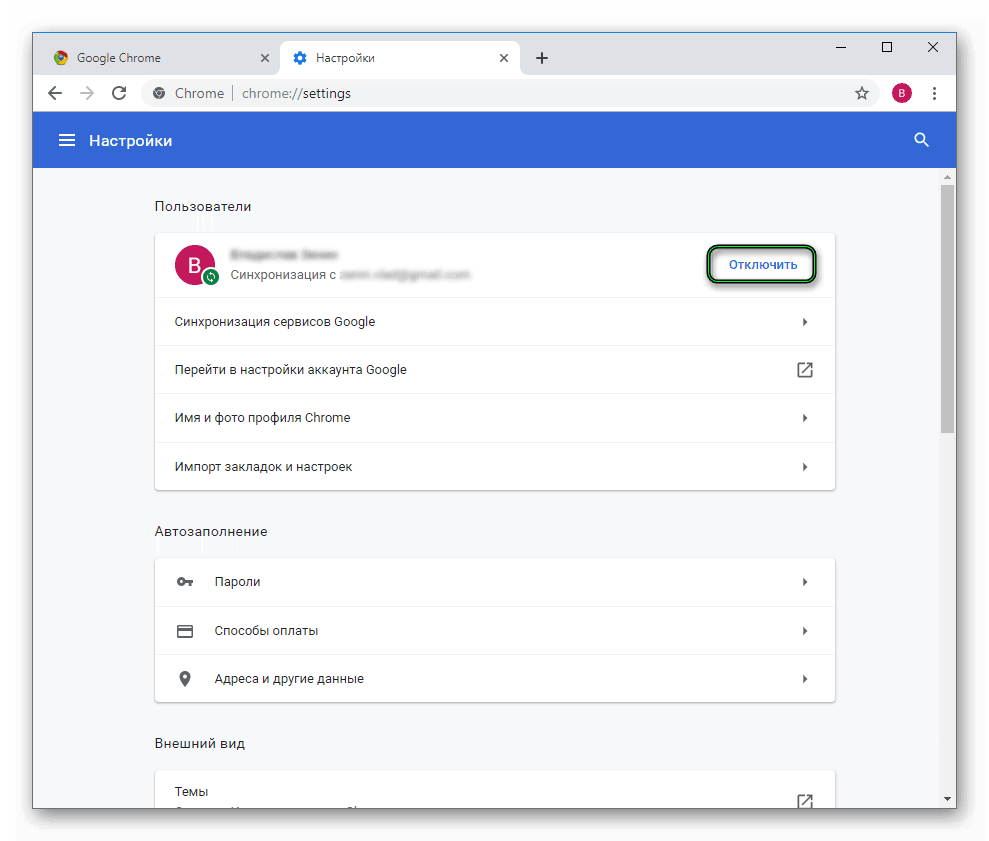Expand the Импорт закладок и настроек arrow
Screen dimensions: 989x841
point(805,467)
